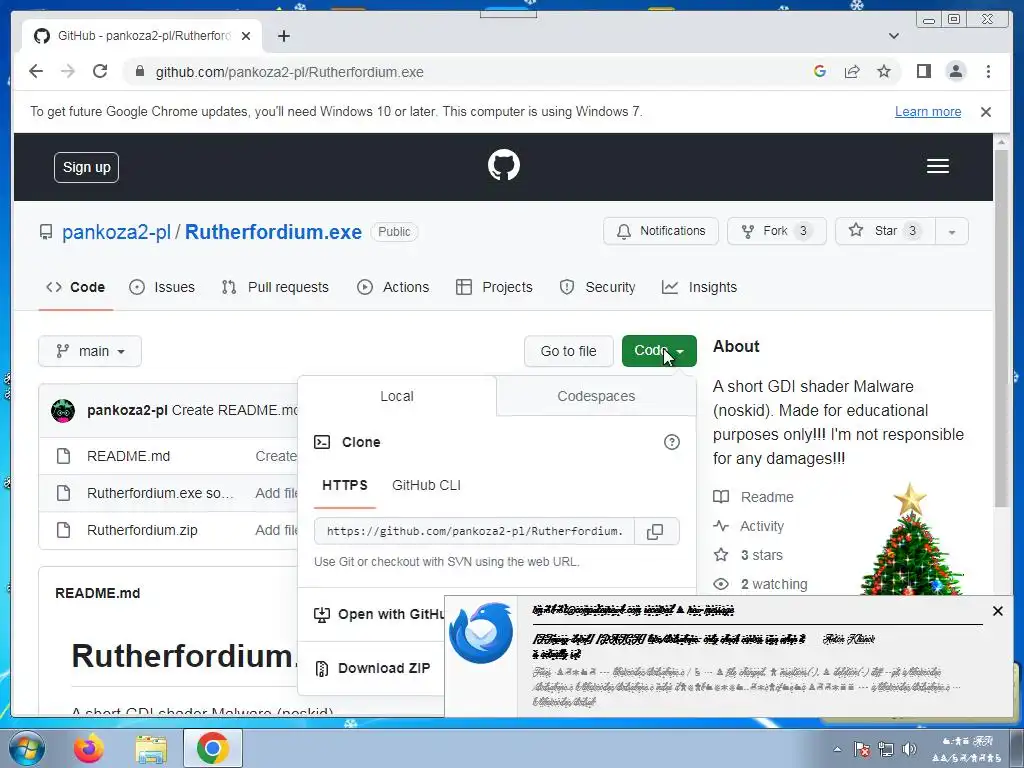Open the 3 stars link

coord(748,555)
